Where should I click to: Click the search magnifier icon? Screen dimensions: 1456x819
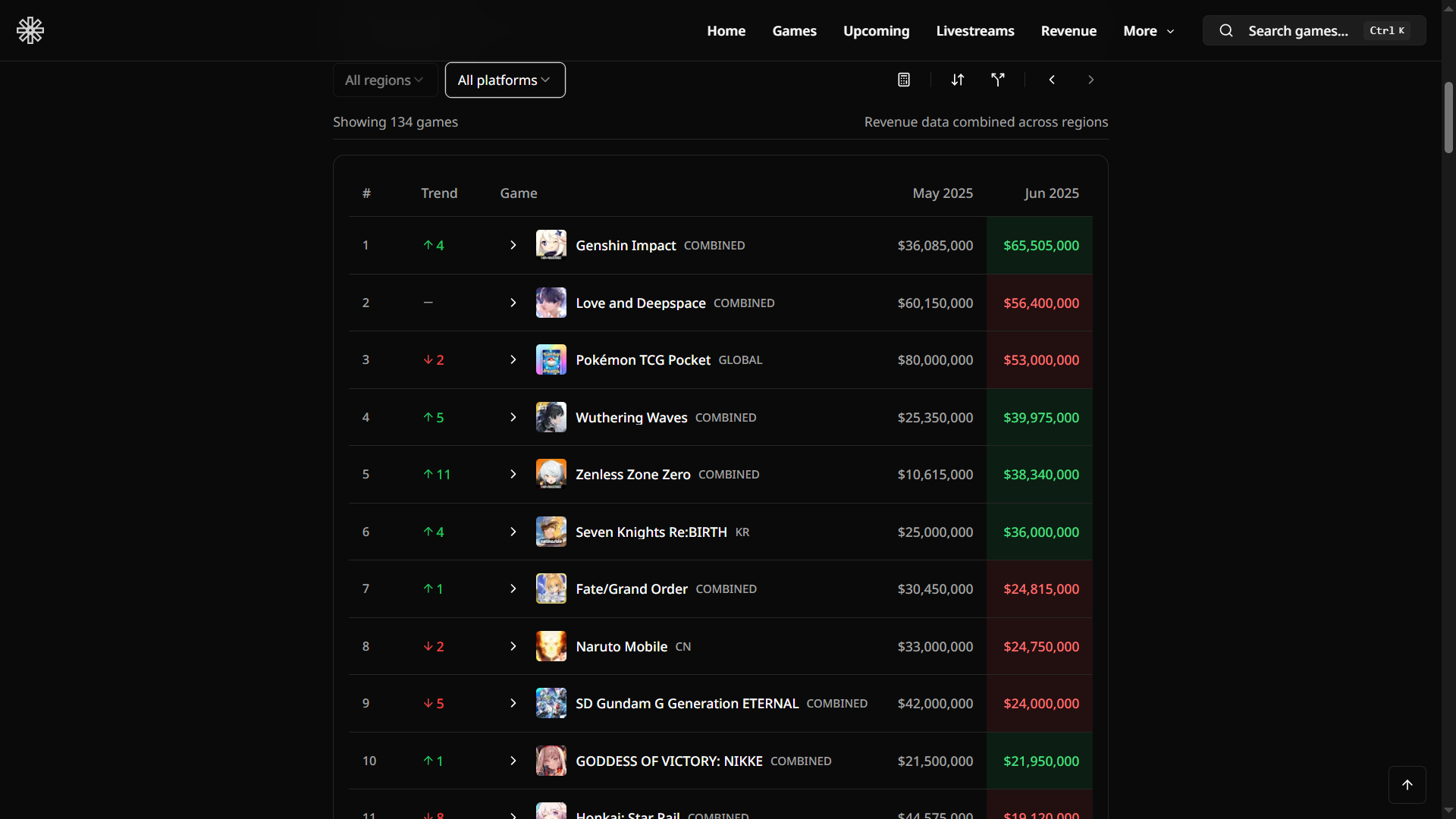[1226, 30]
